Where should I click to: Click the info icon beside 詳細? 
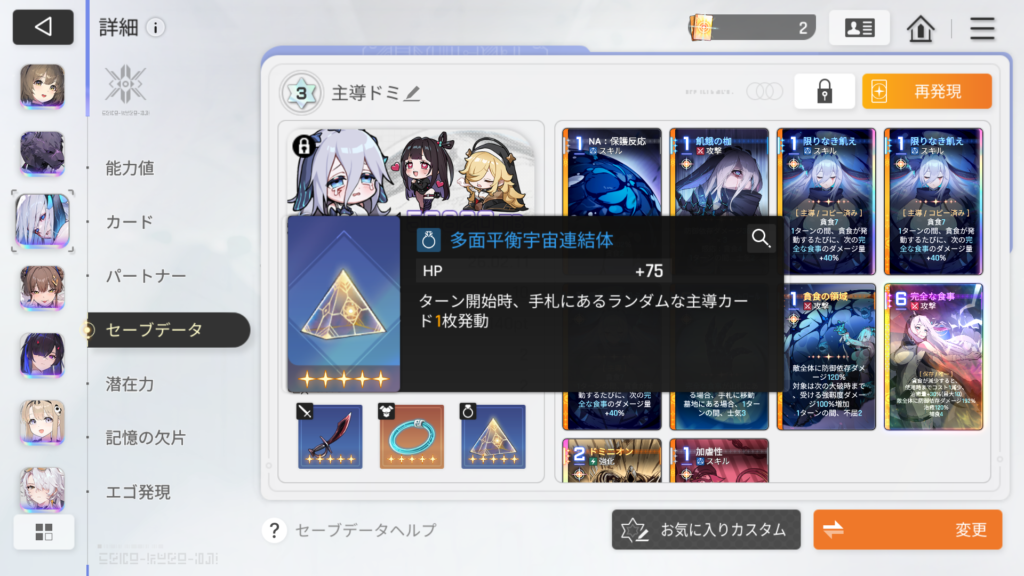click(x=155, y=27)
